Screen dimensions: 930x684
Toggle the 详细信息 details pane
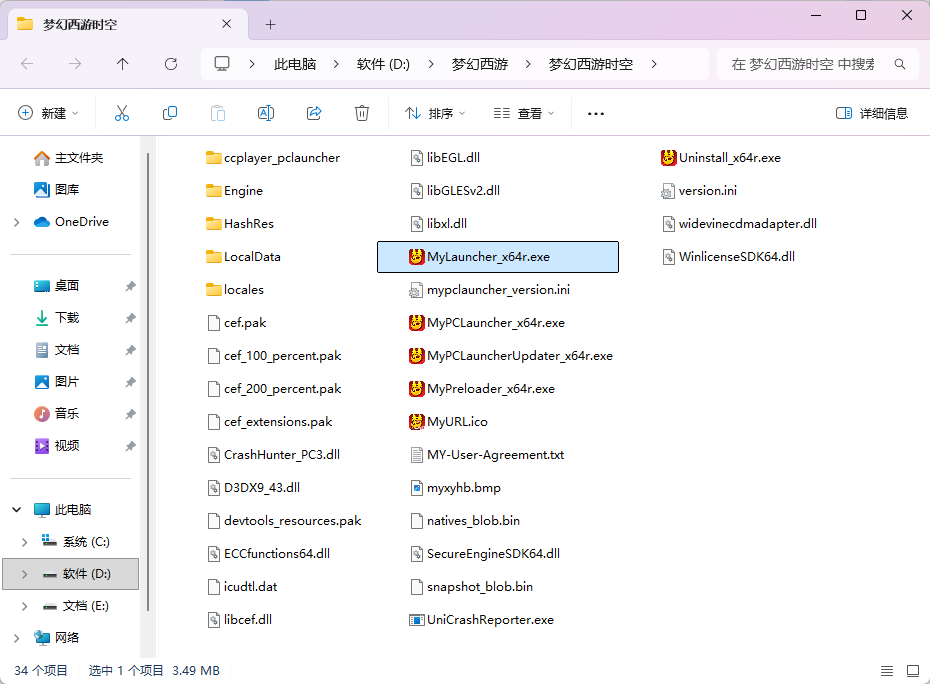pos(871,113)
